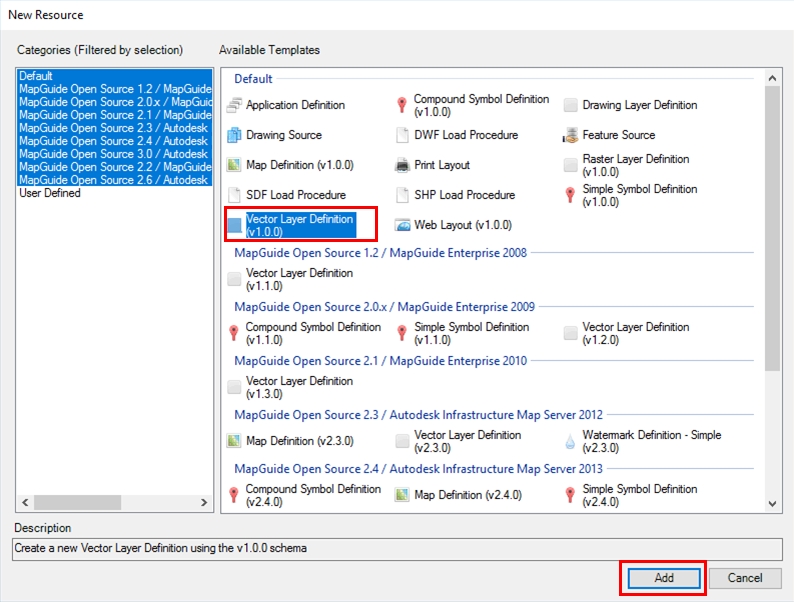This screenshot has width=794, height=602.
Task: Select the User Defined category
Action: click(50, 193)
